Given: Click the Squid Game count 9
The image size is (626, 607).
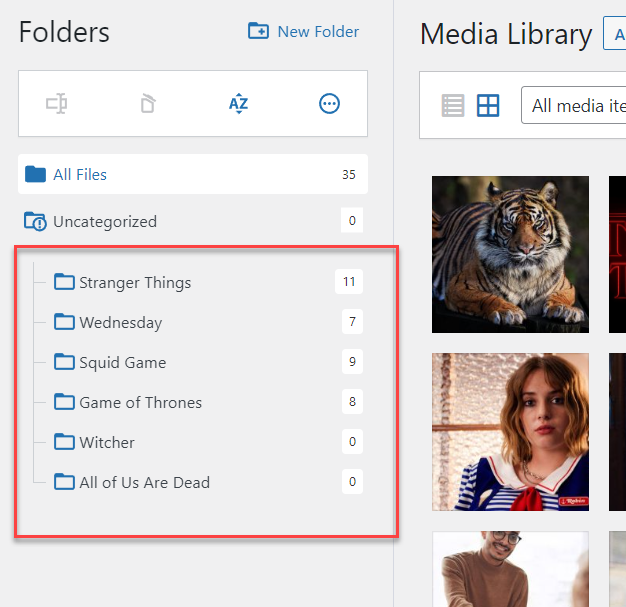Looking at the screenshot, I should tap(352, 361).
